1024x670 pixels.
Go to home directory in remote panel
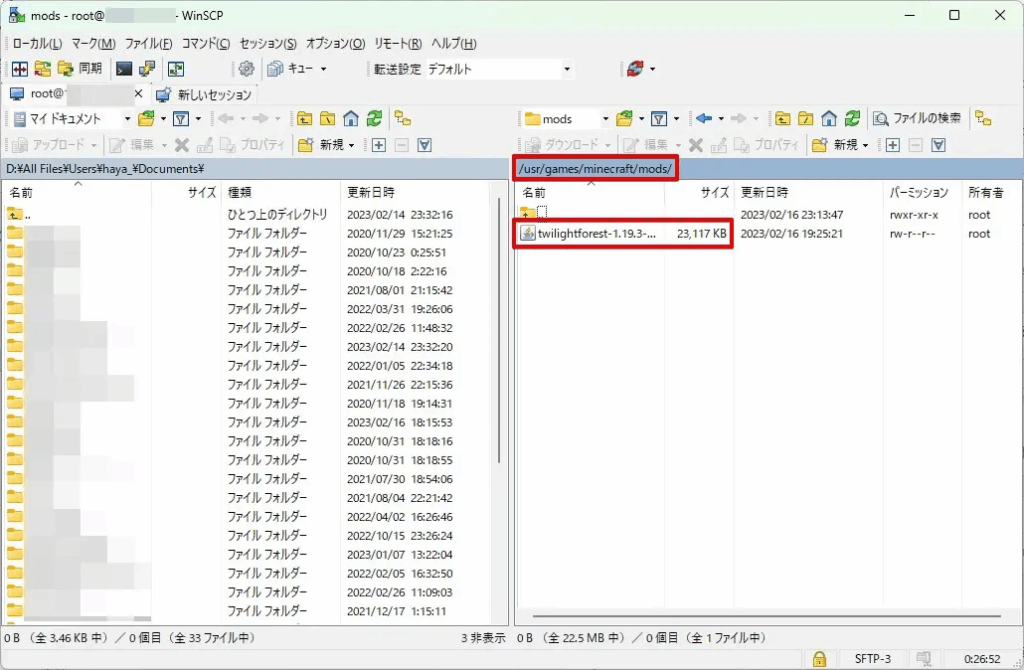(x=830, y=118)
